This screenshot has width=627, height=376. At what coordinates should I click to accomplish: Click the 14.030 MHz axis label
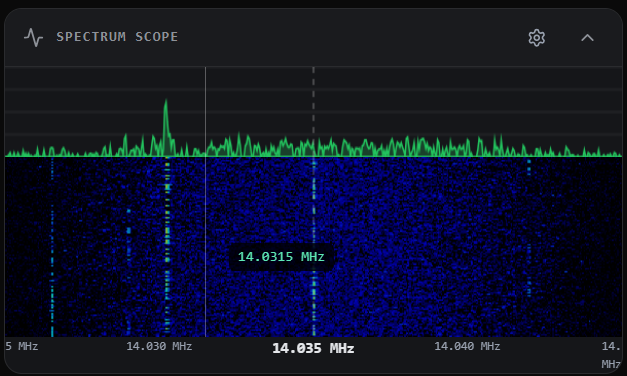click(159, 346)
